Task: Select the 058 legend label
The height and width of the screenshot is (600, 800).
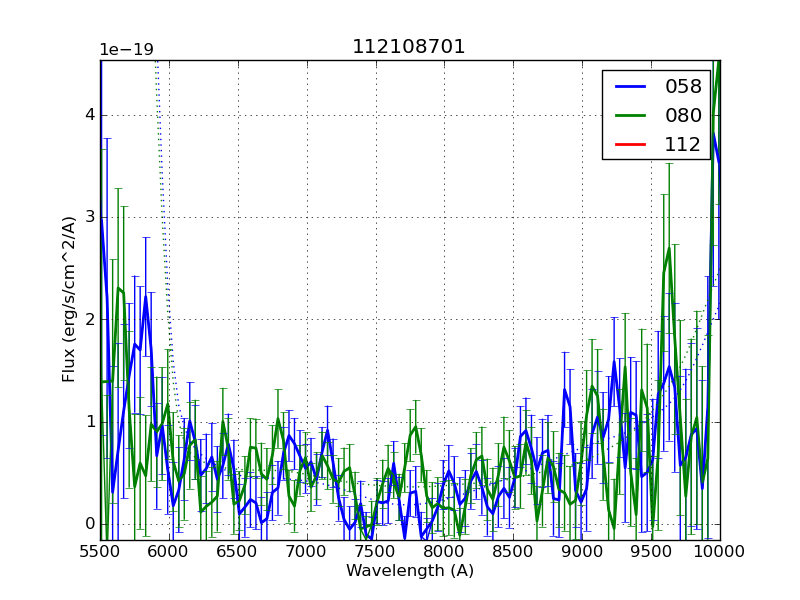Action: (x=683, y=87)
